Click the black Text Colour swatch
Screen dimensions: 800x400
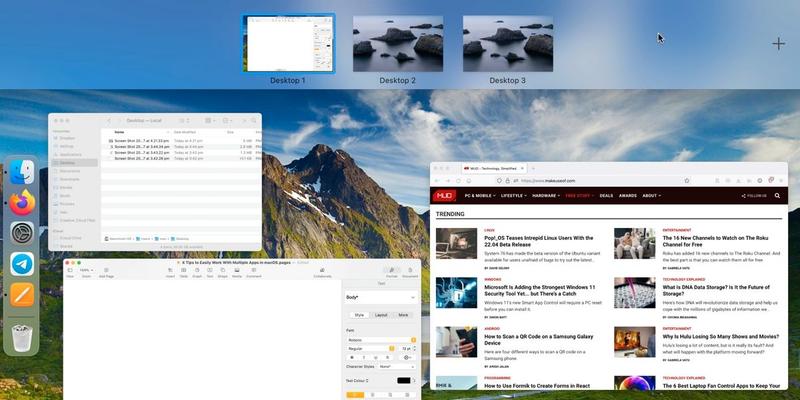click(403, 380)
